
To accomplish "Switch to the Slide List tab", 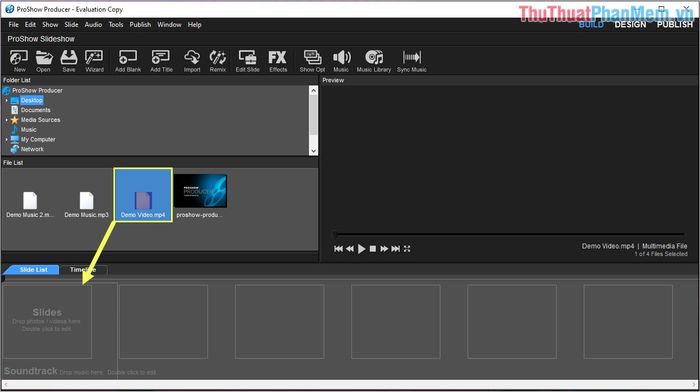I will click(32, 270).
